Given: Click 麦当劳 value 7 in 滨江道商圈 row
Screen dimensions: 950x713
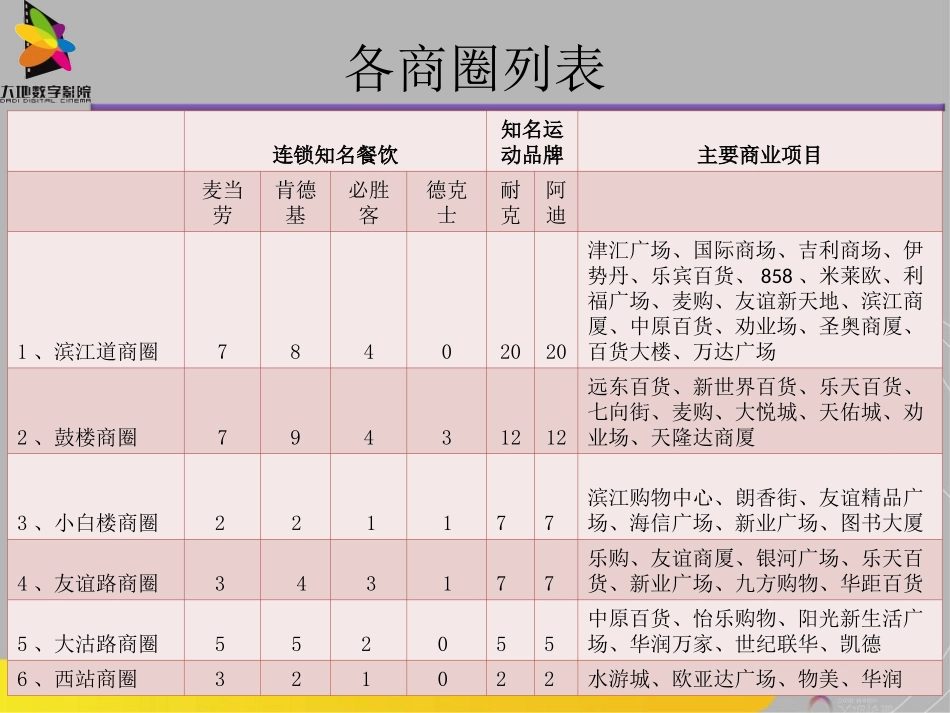Looking at the screenshot, I should 222,352.
